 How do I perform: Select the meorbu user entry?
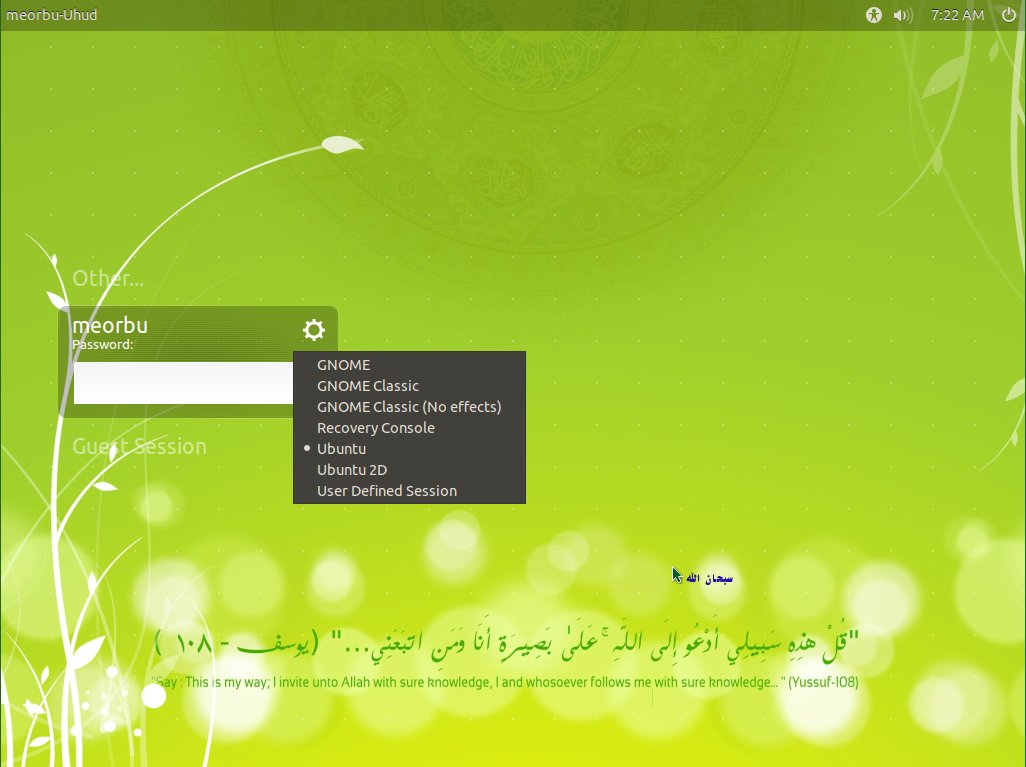click(x=110, y=324)
